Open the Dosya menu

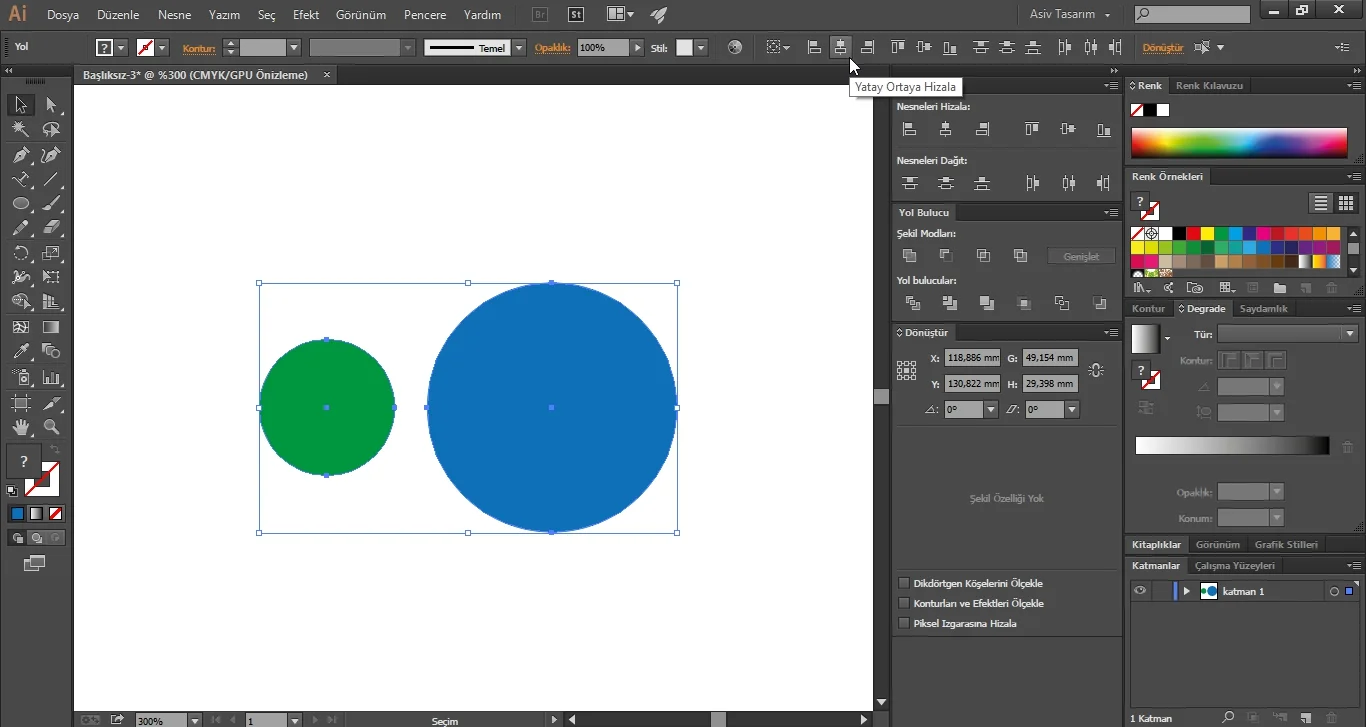63,15
